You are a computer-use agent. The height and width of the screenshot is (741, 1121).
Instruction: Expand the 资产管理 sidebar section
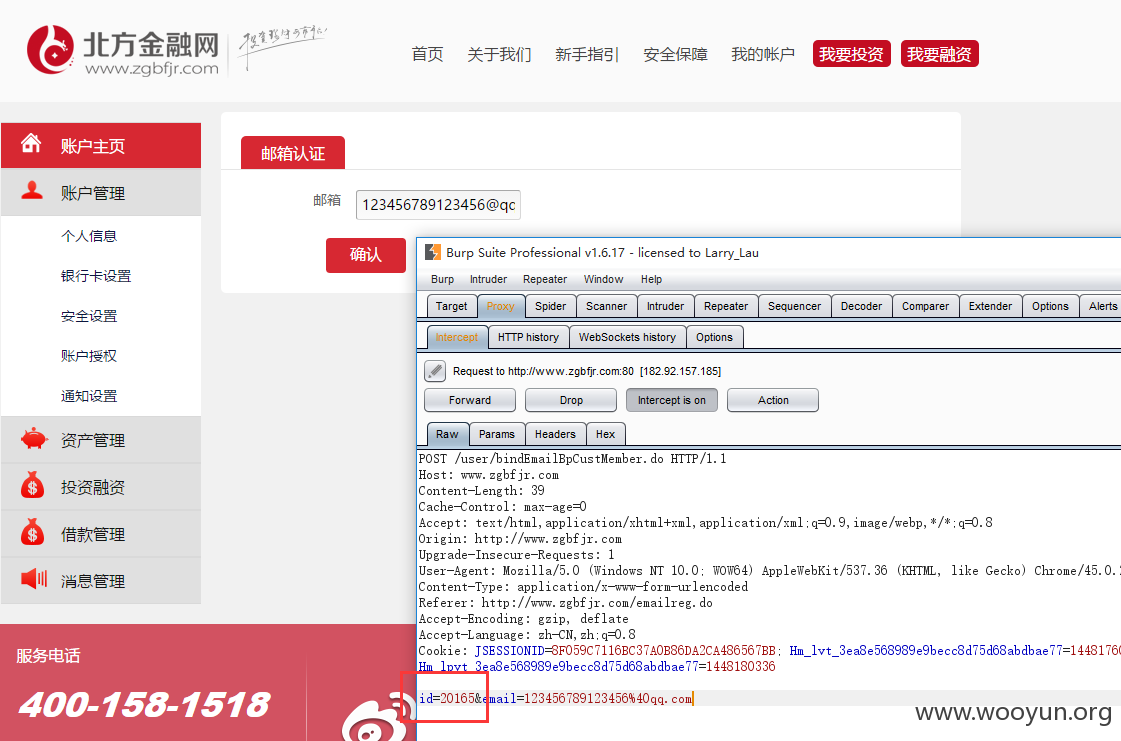pos(101,440)
